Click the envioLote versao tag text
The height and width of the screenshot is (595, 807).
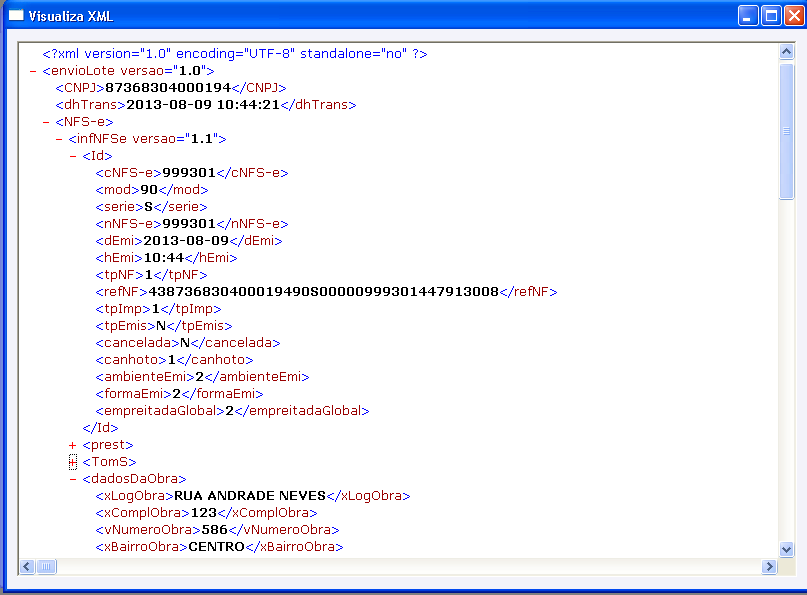coord(128,71)
